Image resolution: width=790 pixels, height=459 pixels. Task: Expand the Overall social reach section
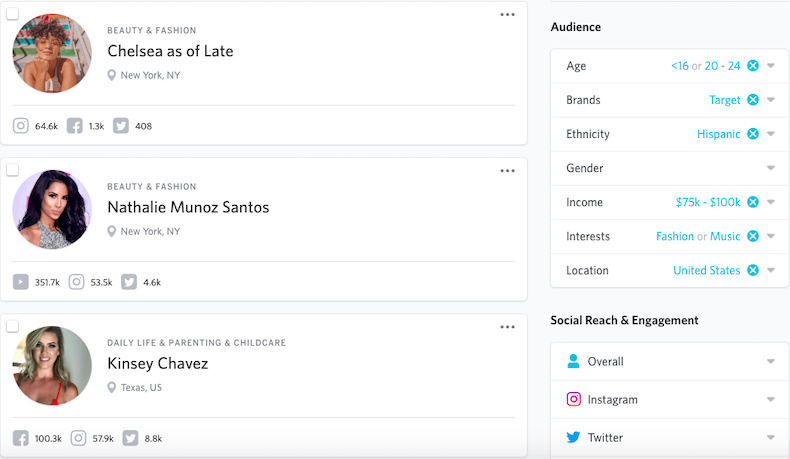coord(771,362)
